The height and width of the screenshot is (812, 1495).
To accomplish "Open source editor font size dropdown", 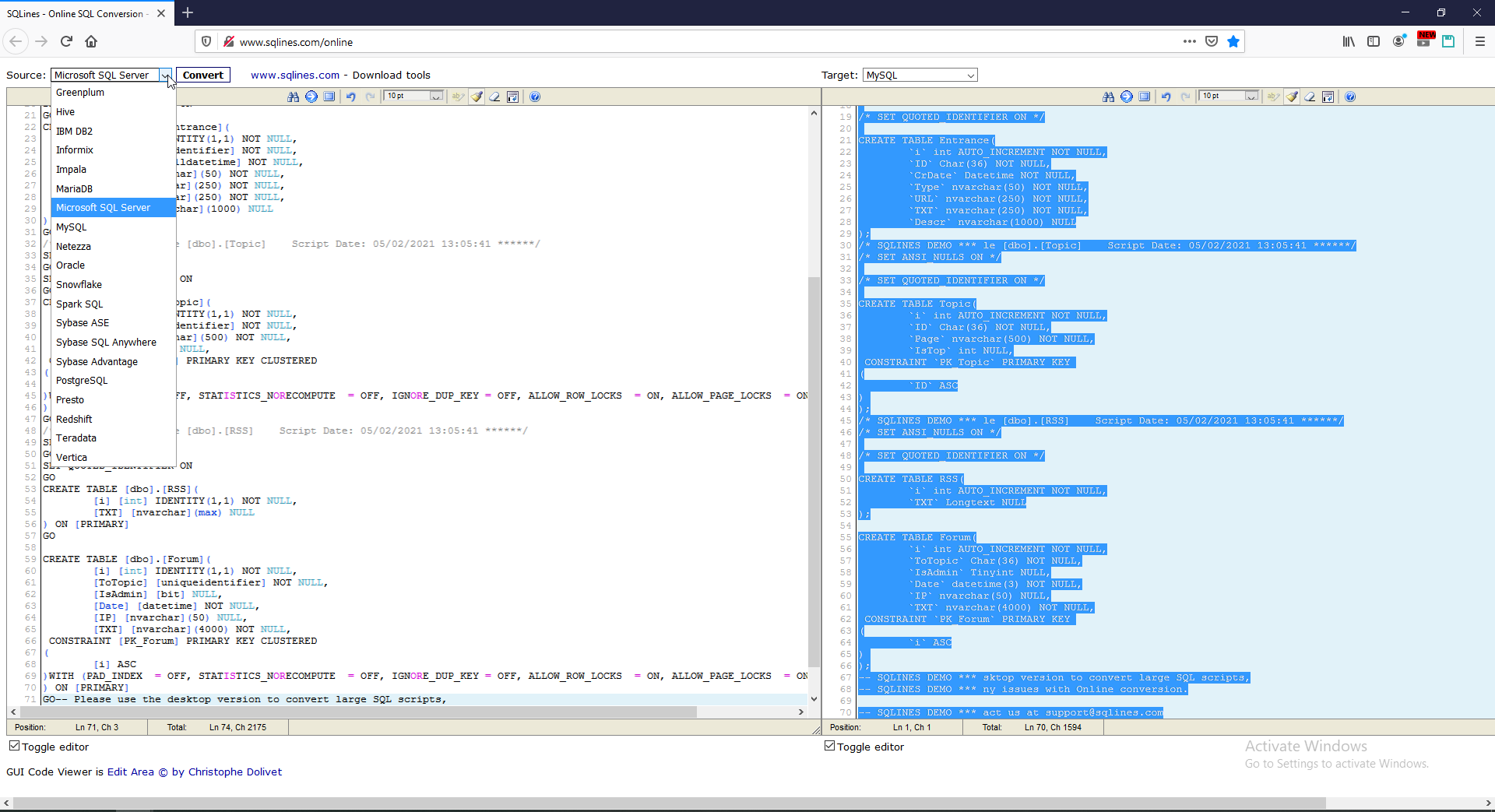I will pos(415,96).
